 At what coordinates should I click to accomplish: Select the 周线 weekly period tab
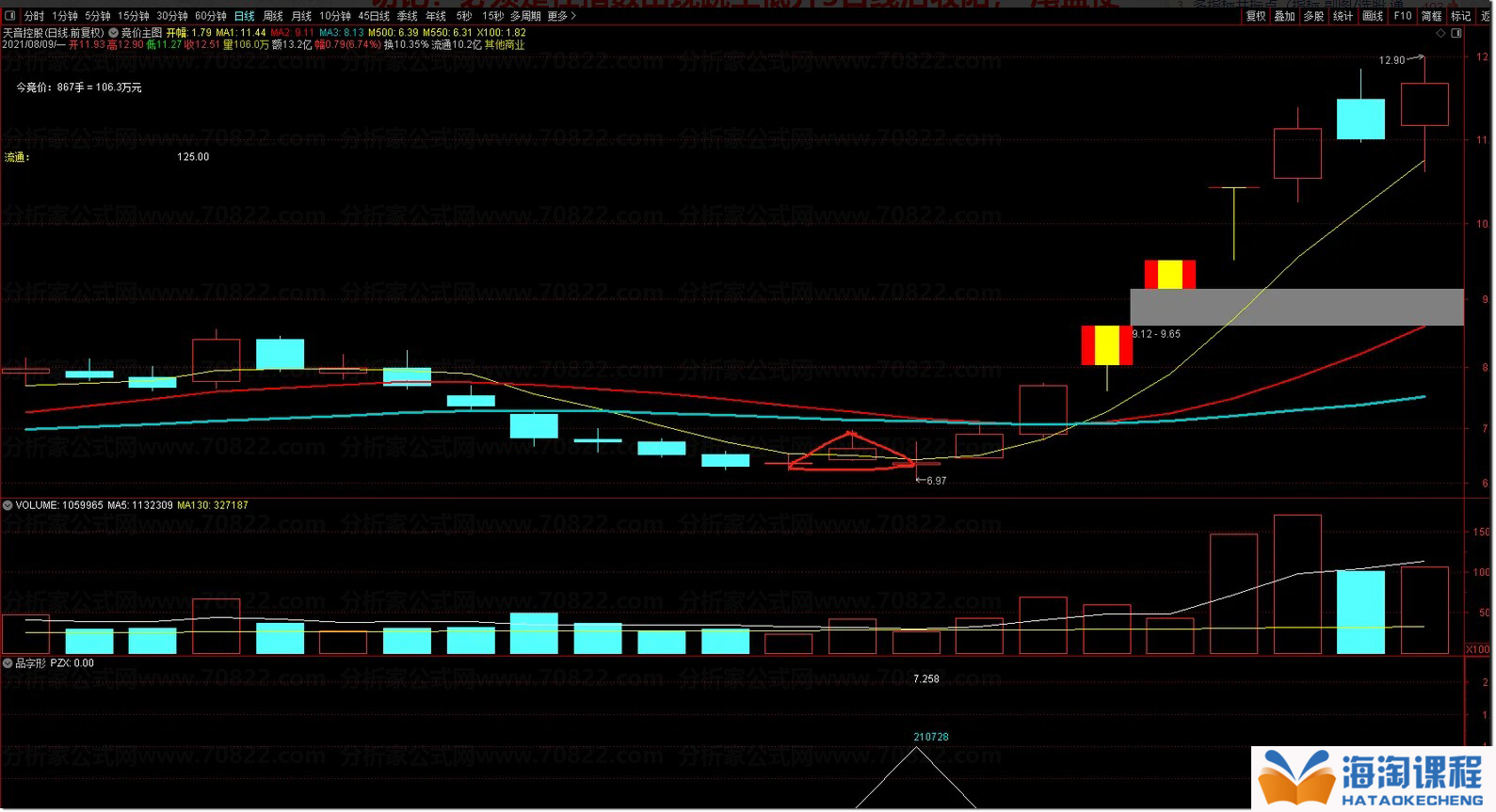point(273,16)
